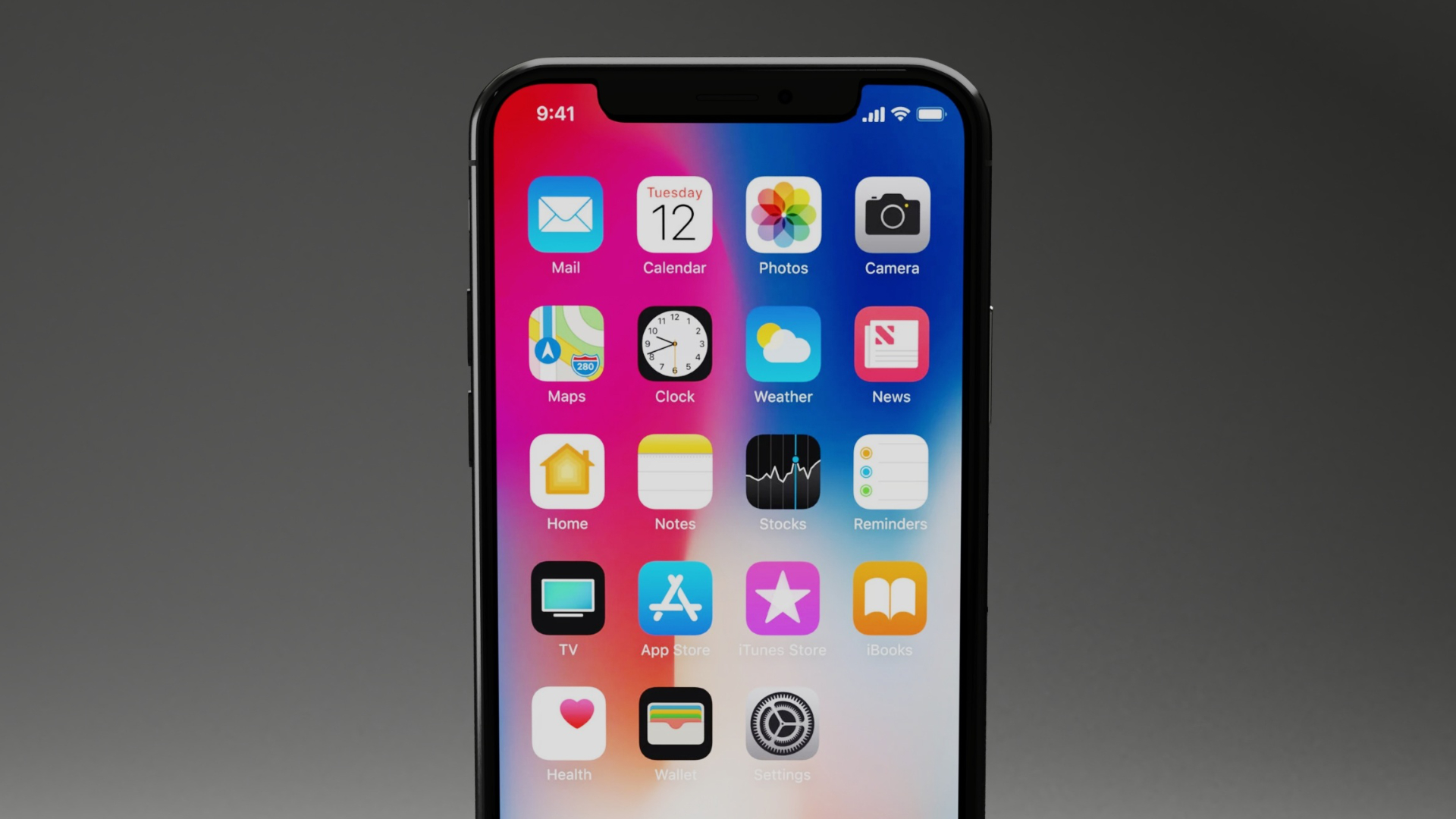Launch the App Store

tap(675, 598)
